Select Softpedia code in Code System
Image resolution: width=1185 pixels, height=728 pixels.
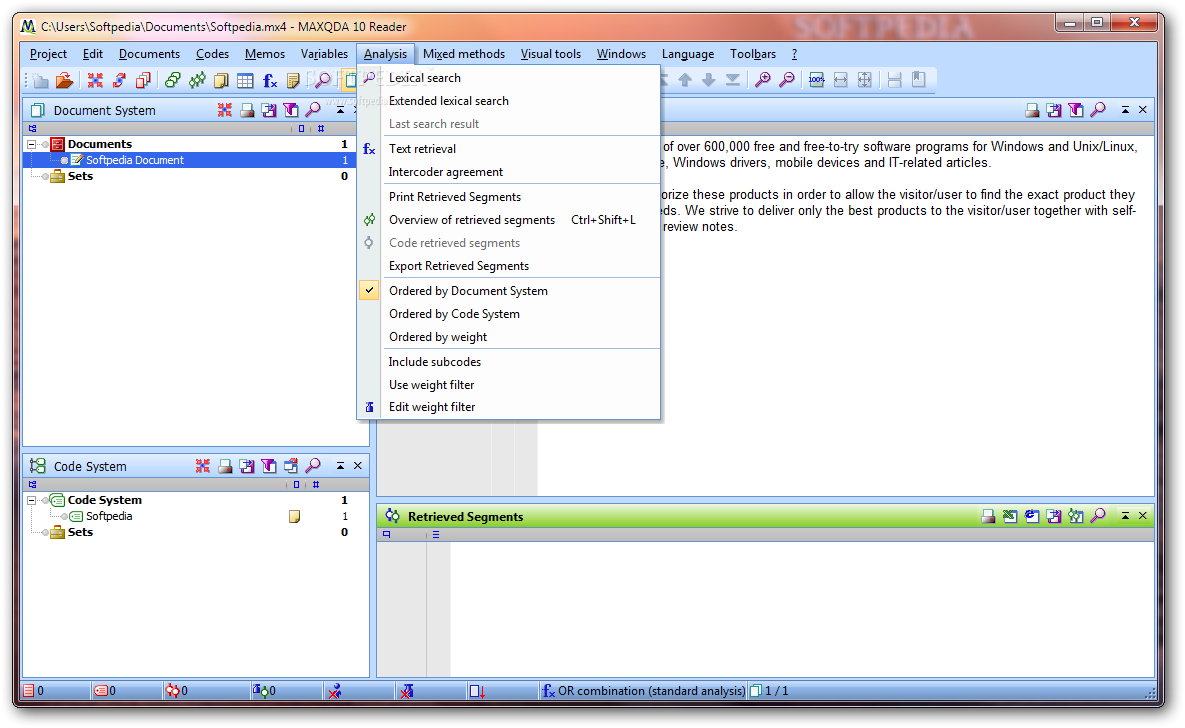(x=109, y=516)
